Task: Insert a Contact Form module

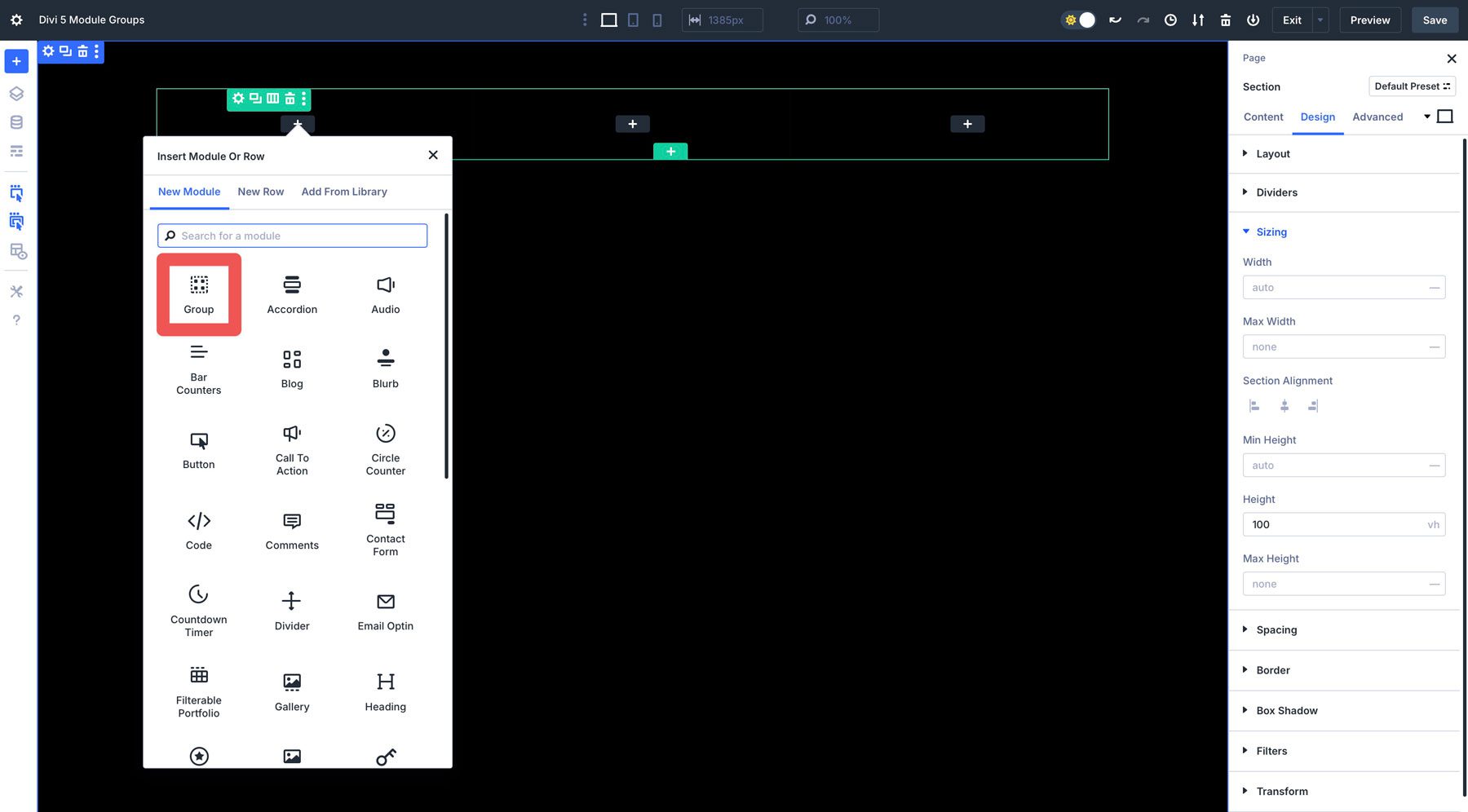Action: point(385,528)
